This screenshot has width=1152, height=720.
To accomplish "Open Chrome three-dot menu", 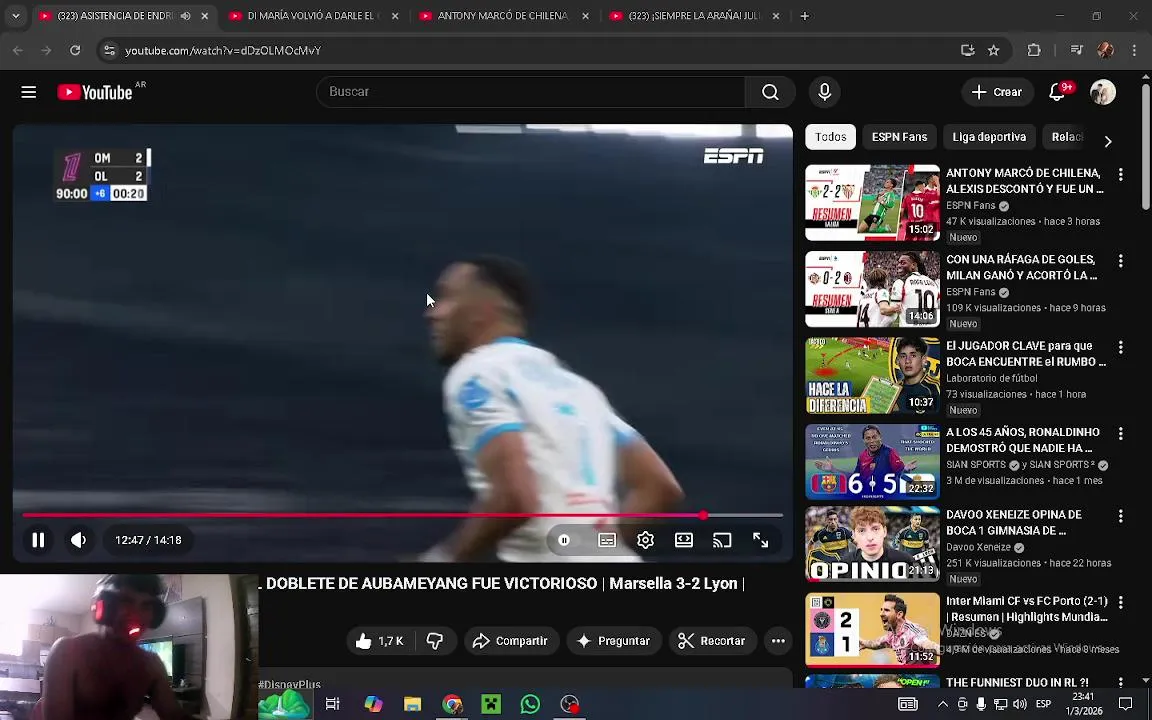I will 1134,50.
